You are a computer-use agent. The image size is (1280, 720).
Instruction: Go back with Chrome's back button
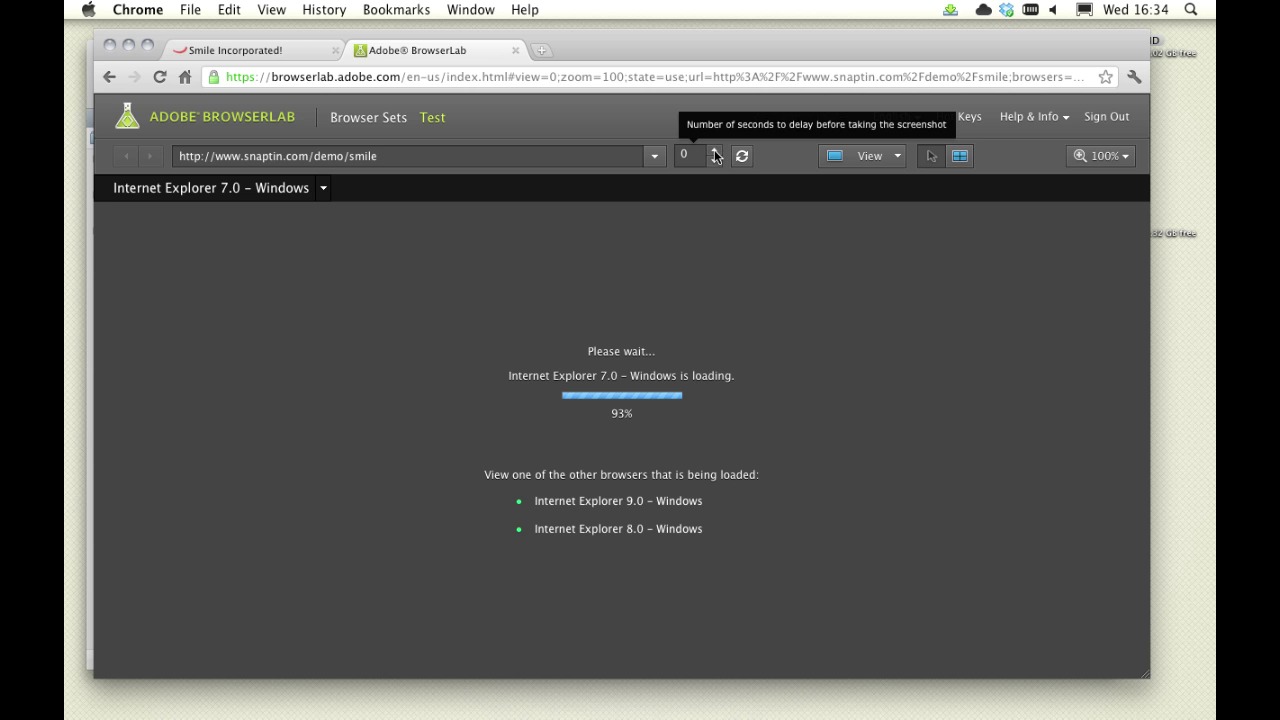click(110, 77)
